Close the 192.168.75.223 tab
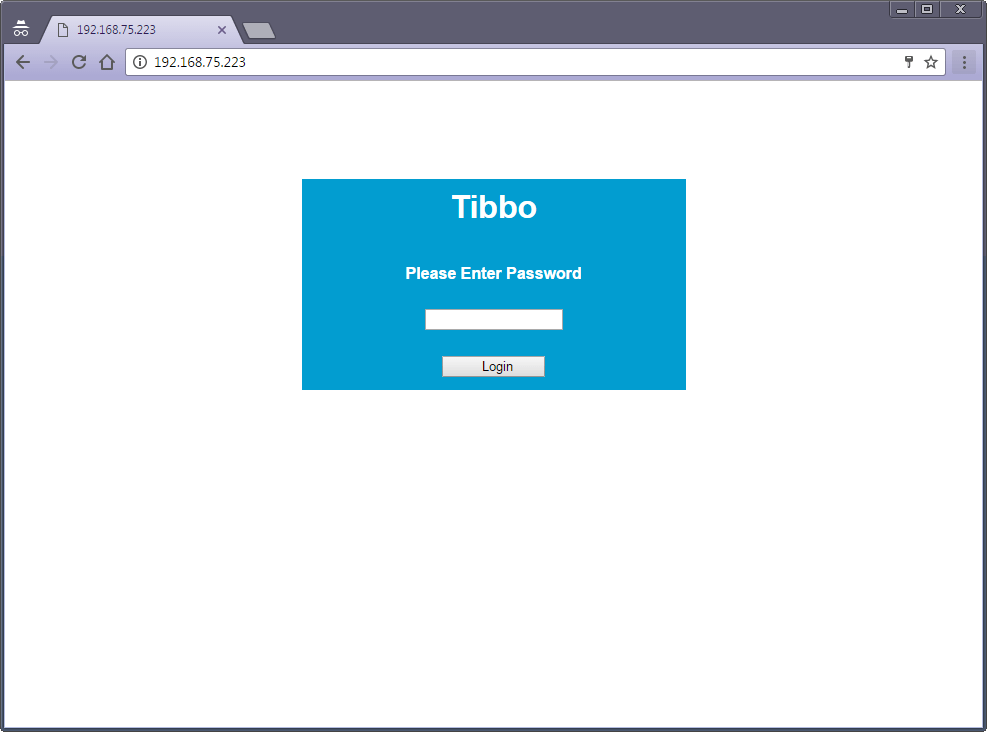Viewport: 987px width, 732px height. 222,29
